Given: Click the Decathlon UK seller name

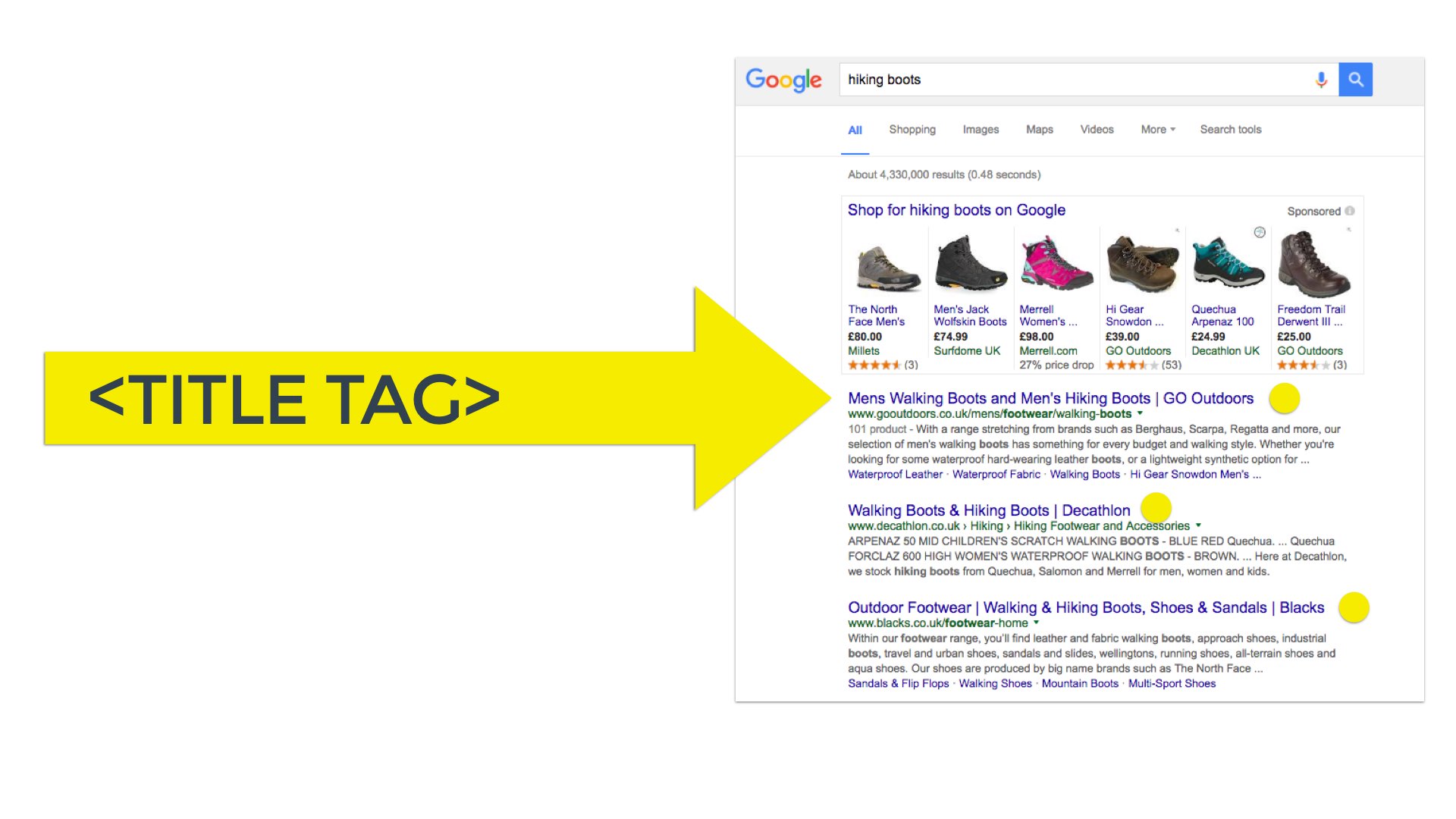Looking at the screenshot, I should pyautogui.click(x=1225, y=351).
